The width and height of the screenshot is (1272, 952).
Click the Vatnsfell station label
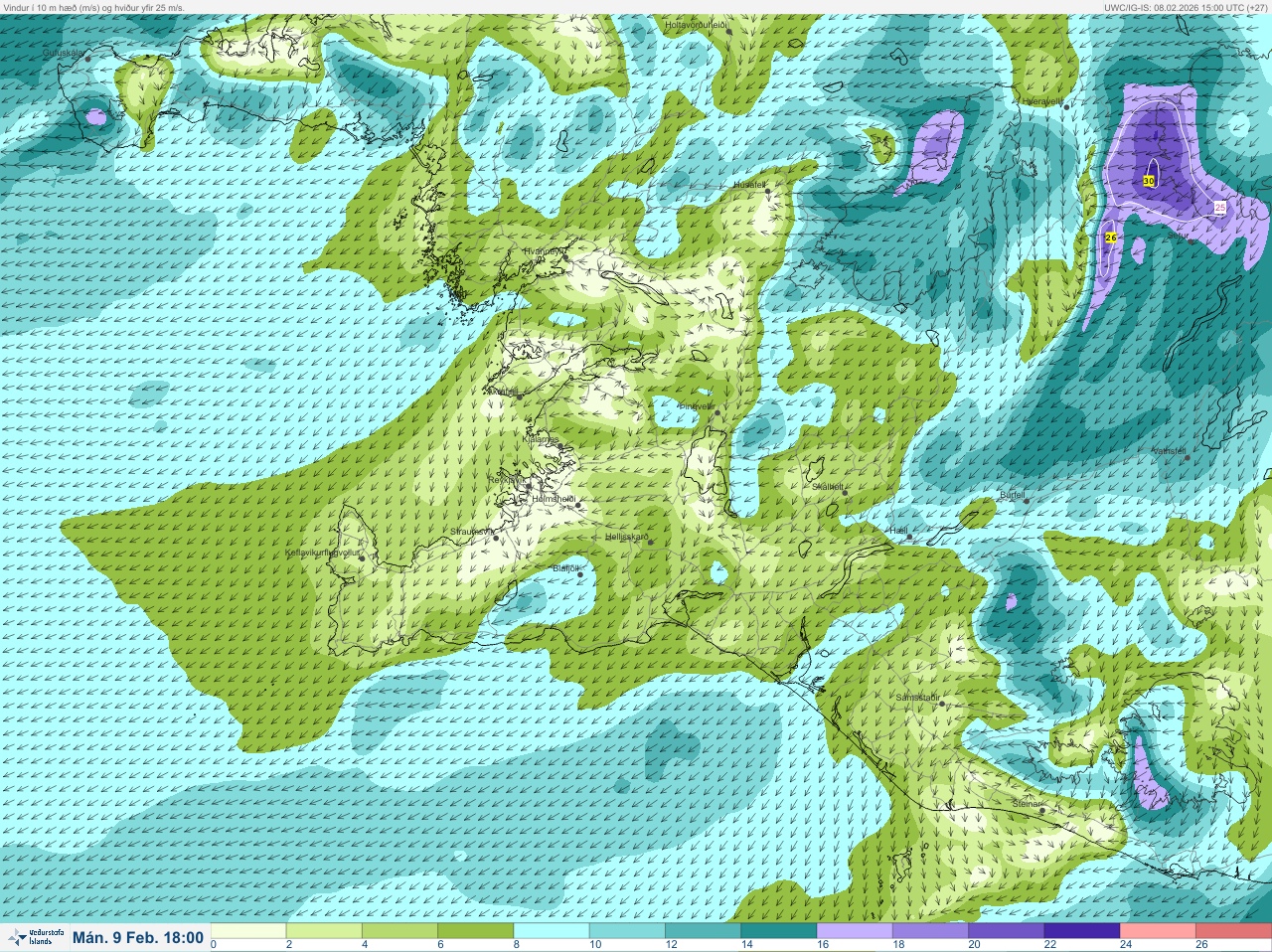click(x=1169, y=451)
